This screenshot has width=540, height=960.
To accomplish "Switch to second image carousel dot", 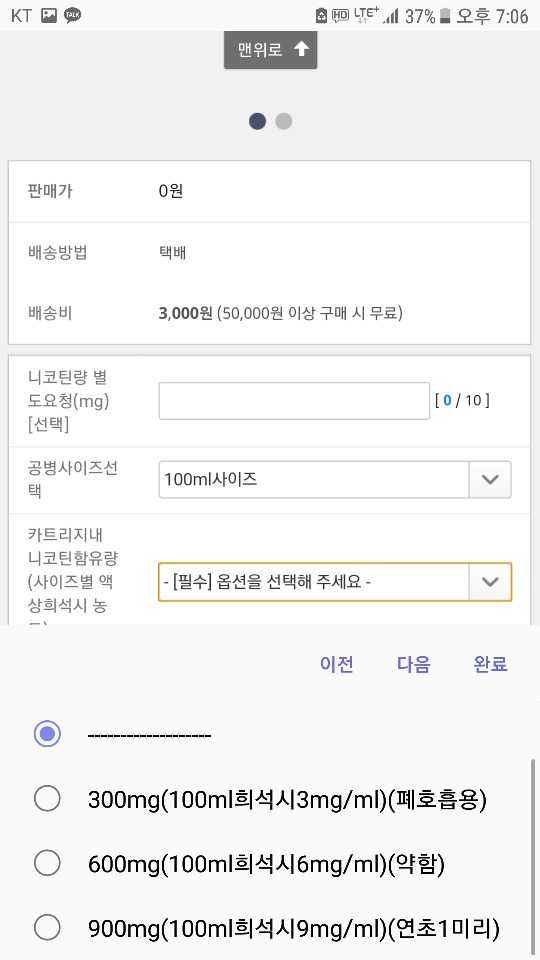I will pyautogui.click(x=283, y=121).
